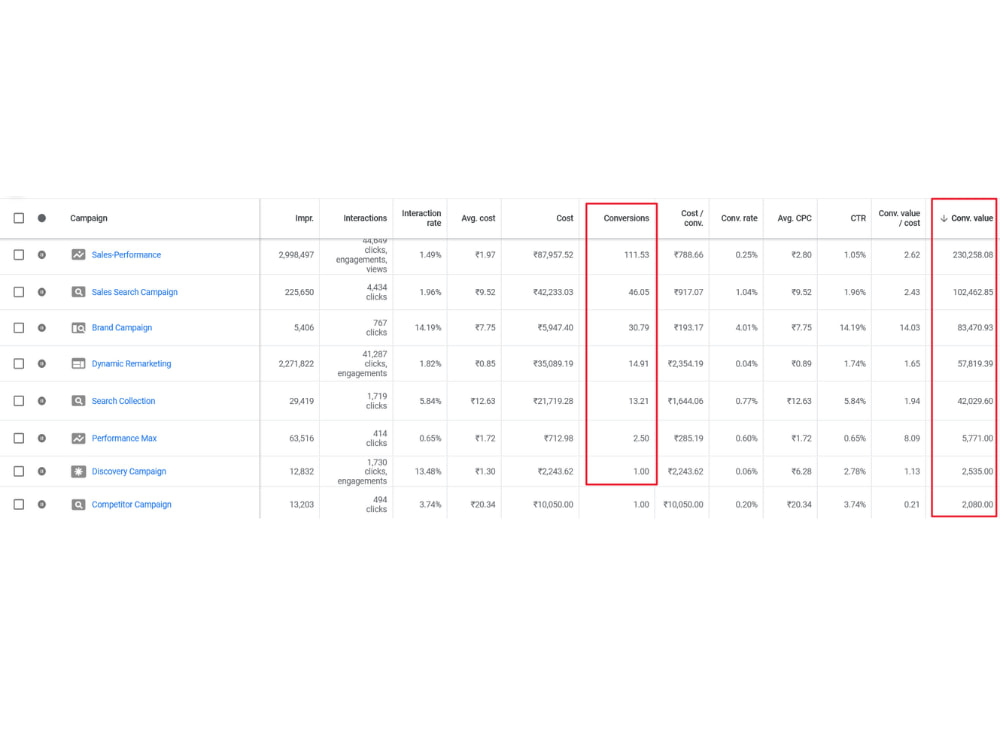Click the 102,462.85 conv. value cell
1000x750 pixels.
(x=973, y=292)
